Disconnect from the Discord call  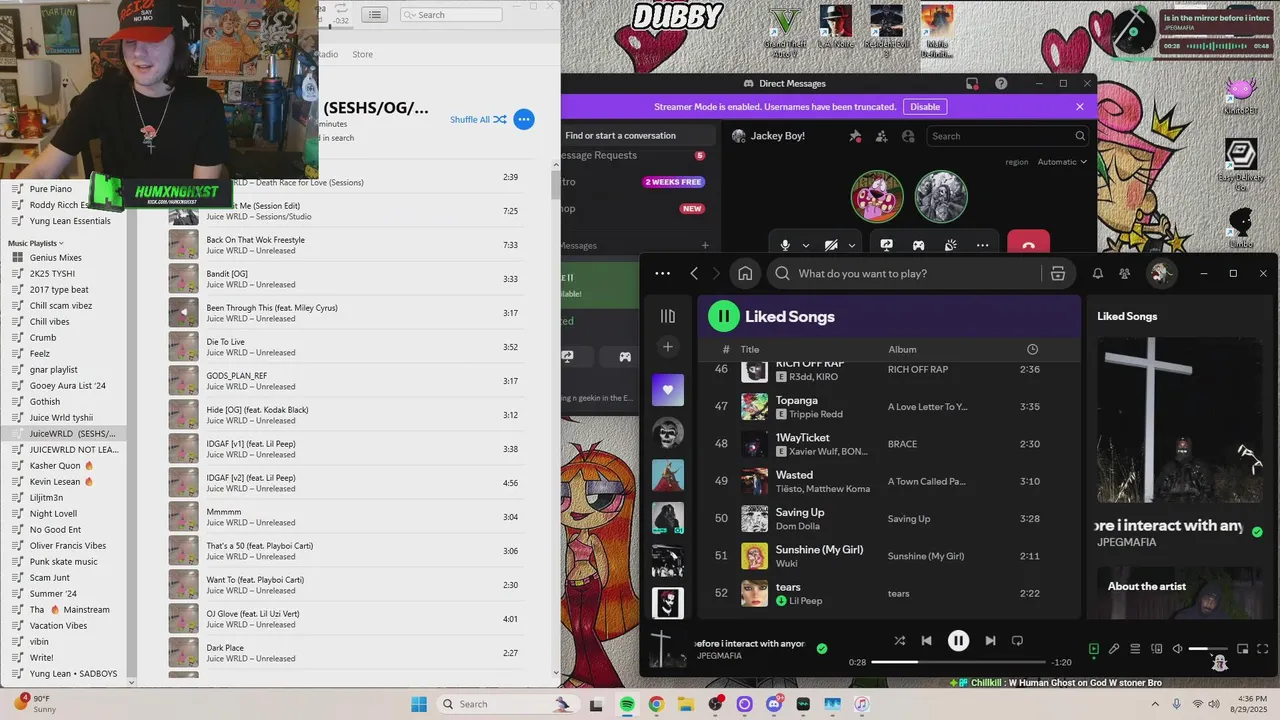click(x=1028, y=244)
